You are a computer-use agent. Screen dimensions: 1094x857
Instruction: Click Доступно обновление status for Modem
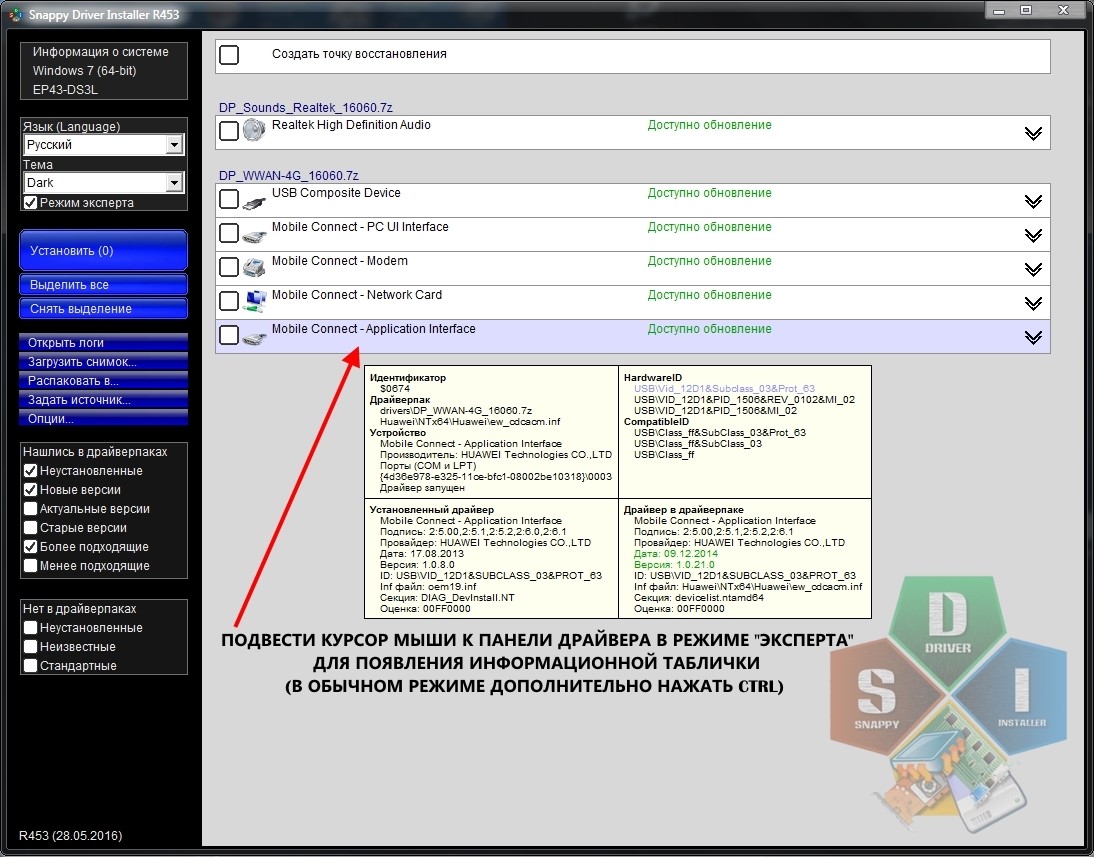click(709, 261)
